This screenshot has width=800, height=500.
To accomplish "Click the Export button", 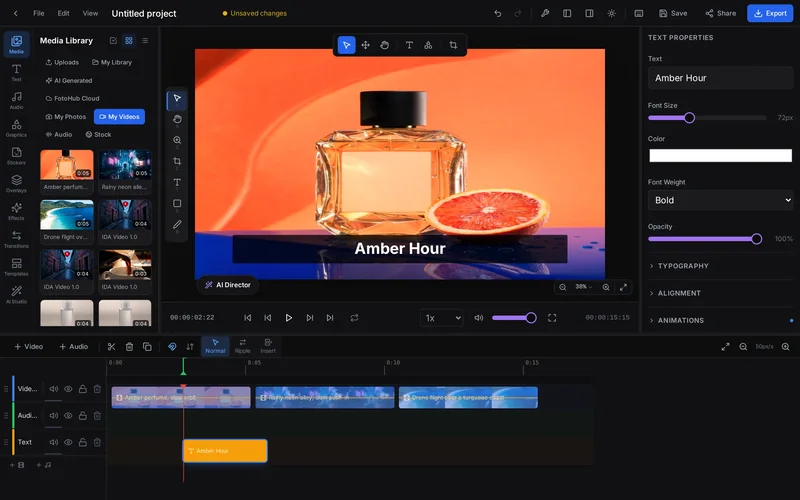I will point(770,13).
